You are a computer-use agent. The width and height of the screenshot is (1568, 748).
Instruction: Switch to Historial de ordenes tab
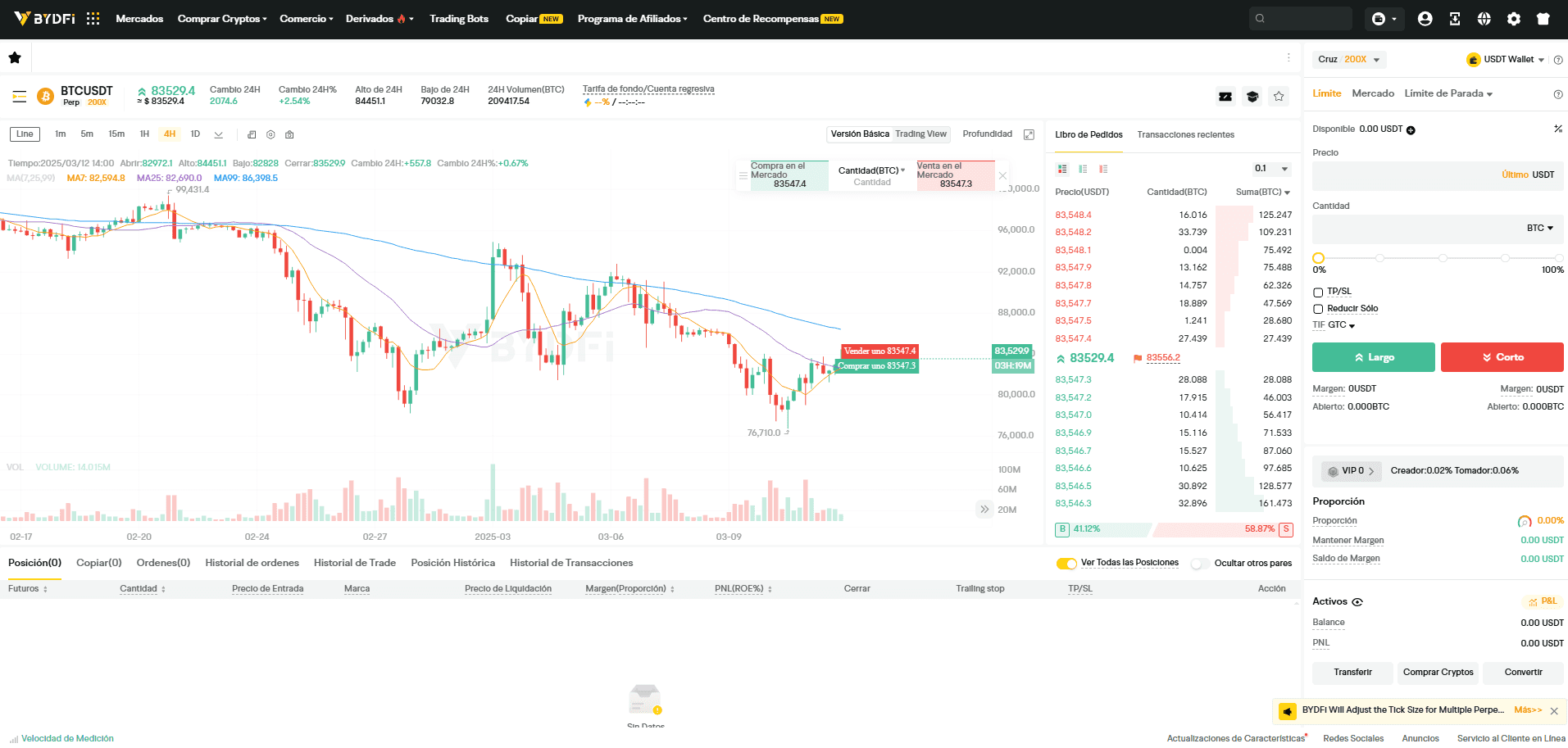[252, 563]
